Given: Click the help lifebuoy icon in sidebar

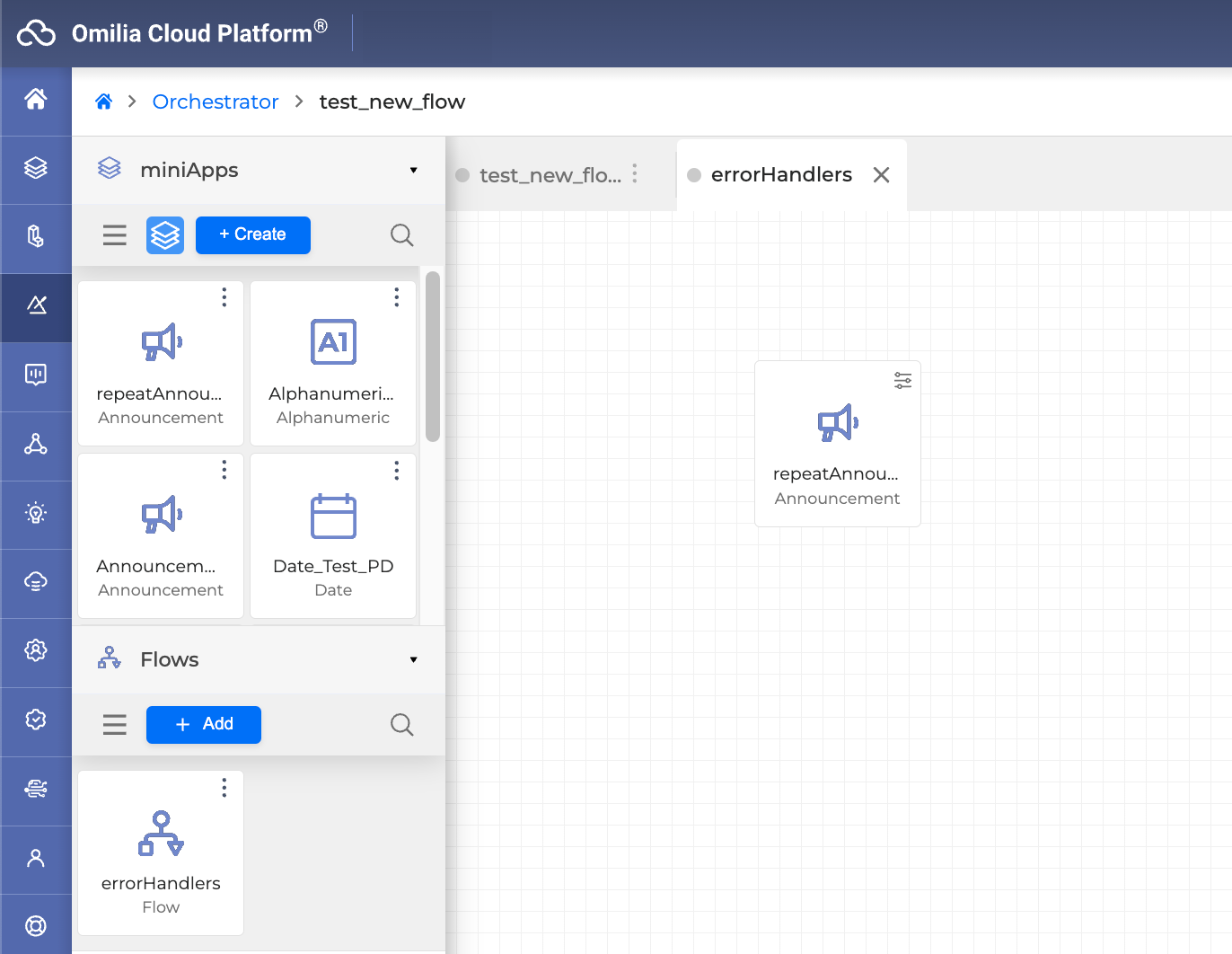Looking at the screenshot, I should (x=36, y=925).
